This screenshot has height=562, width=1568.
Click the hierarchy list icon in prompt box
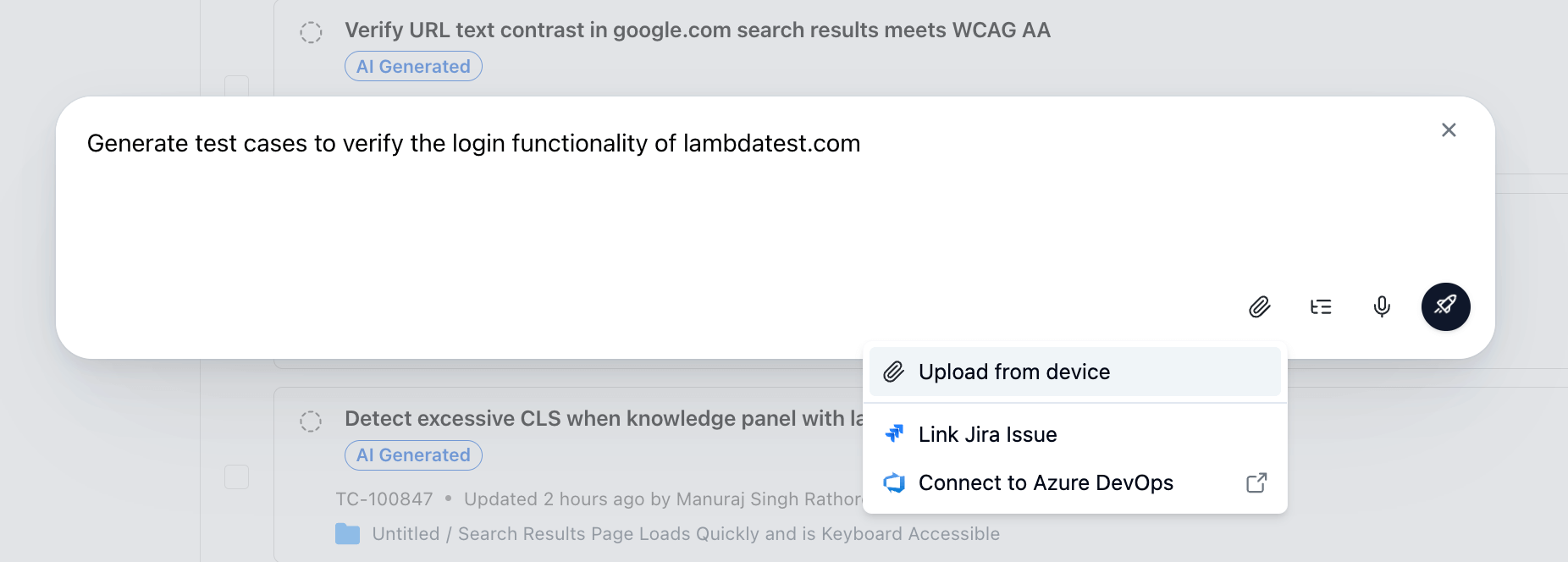tap(1321, 306)
